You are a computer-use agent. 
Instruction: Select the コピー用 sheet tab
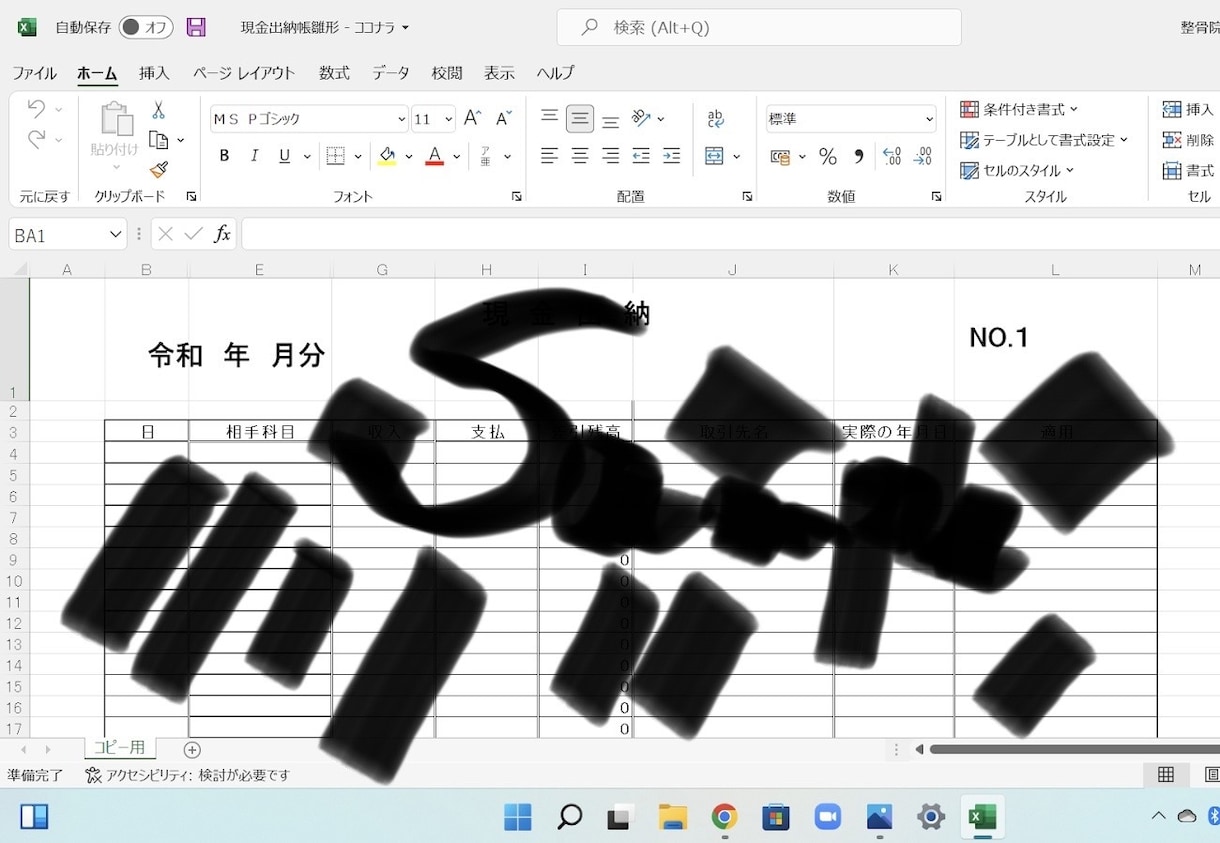coord(120,748)
